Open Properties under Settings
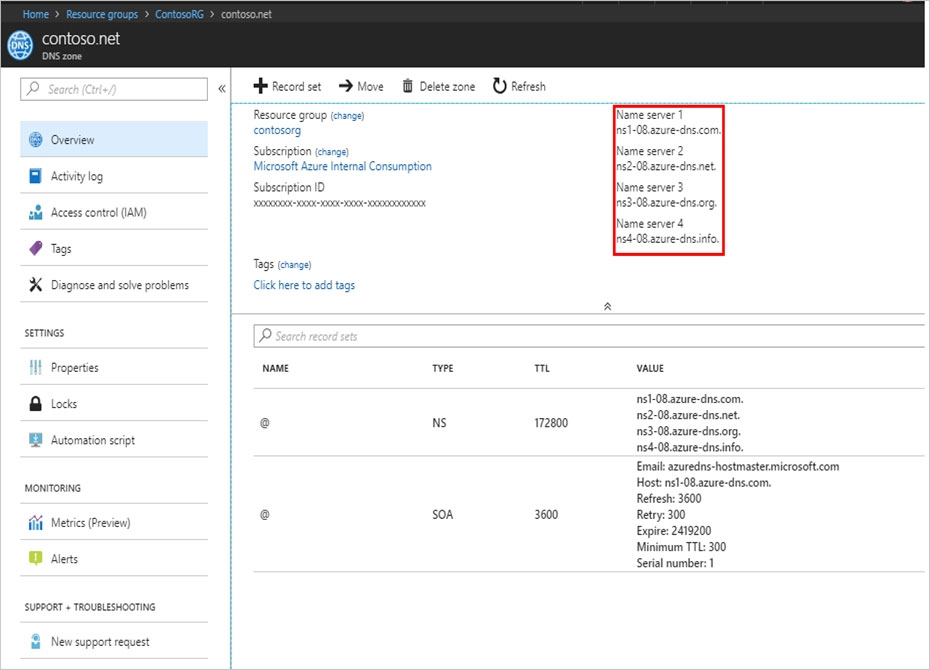The height and width of the screenshot is (670, 930). 114,368
